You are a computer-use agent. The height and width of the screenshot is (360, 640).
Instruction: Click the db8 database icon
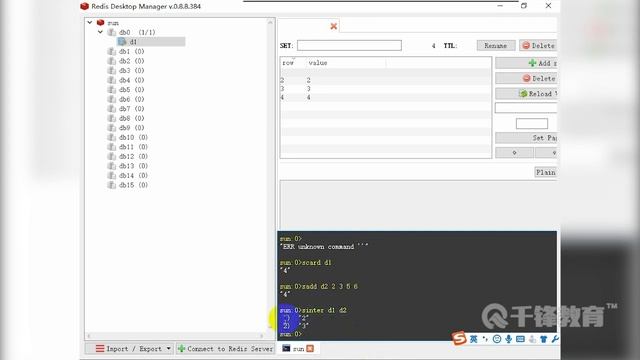[x=111, y=118]
